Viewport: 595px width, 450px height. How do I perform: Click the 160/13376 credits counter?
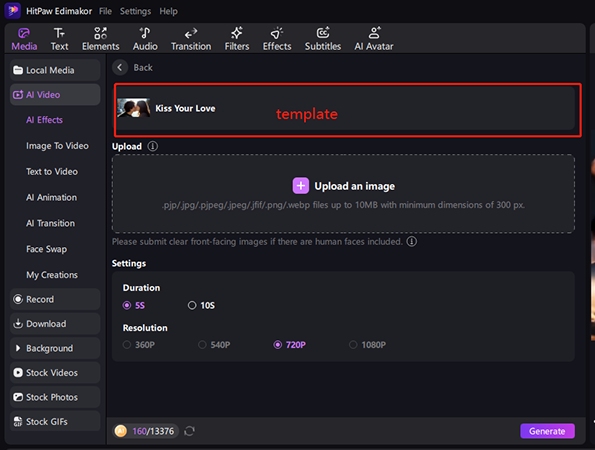click(153, 431)
